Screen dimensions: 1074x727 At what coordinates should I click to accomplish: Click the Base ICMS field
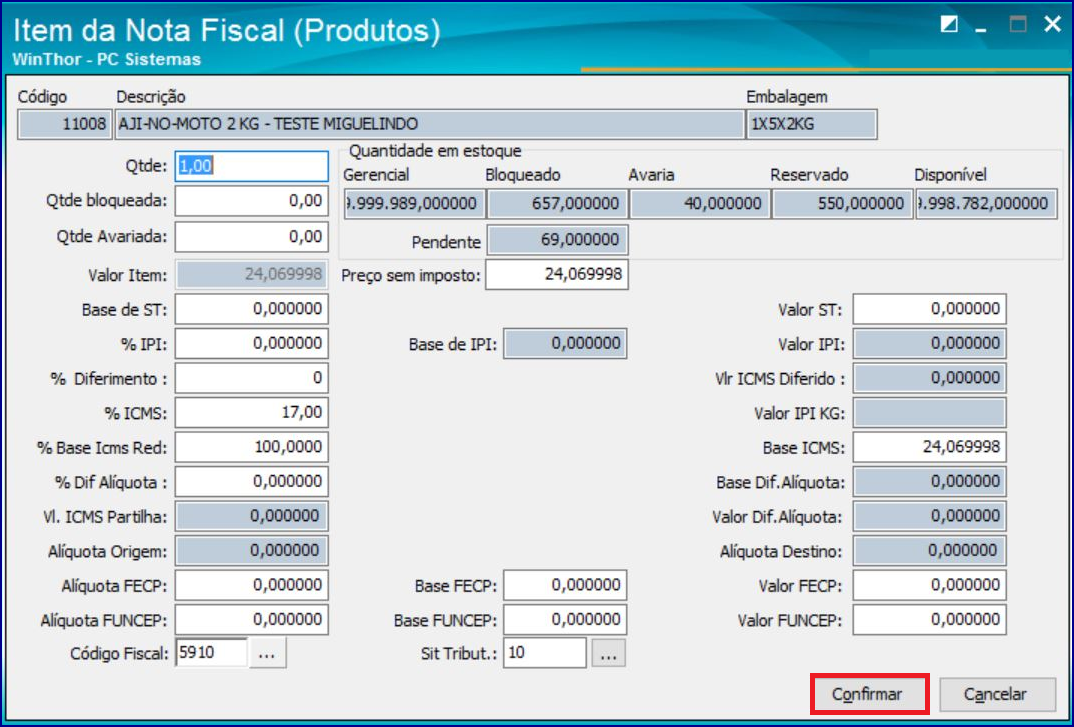[x=929, y=447]
